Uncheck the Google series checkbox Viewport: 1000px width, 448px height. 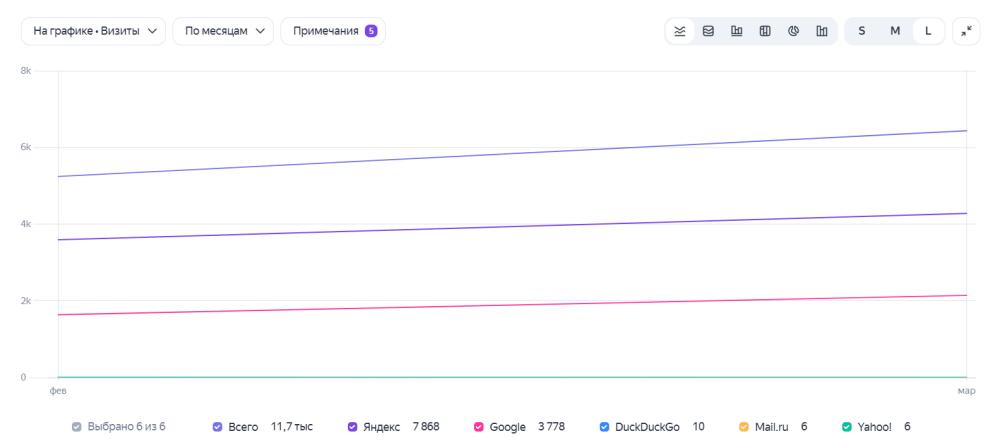[479, 427]
